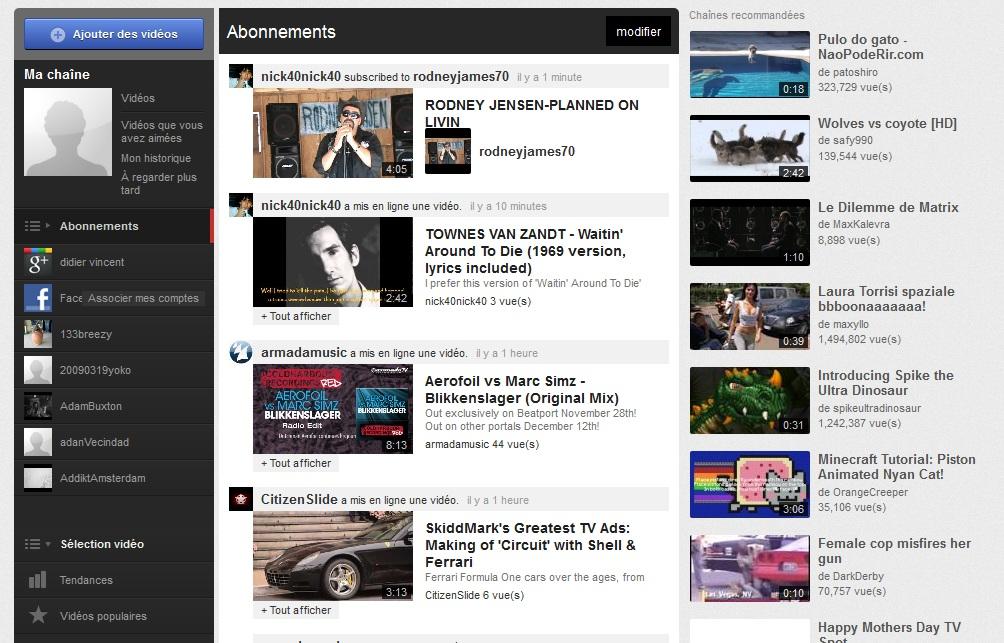Open Mon historique in Ma chaîne
Image resolution: width=1004 pixels, height=643 pixels.
pos(156,158)
